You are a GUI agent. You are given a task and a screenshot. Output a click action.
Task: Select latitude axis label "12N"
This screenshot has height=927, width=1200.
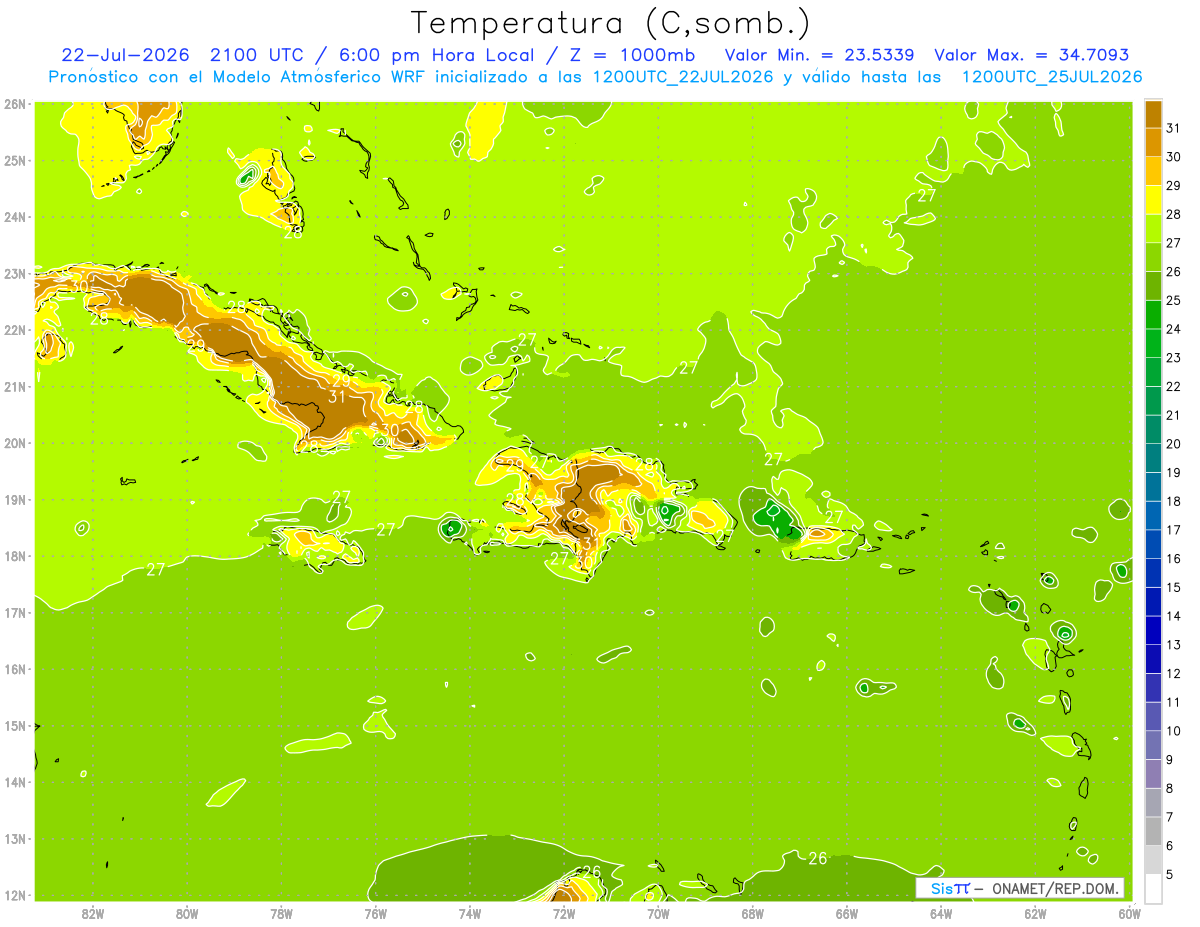tap(14, 895)
